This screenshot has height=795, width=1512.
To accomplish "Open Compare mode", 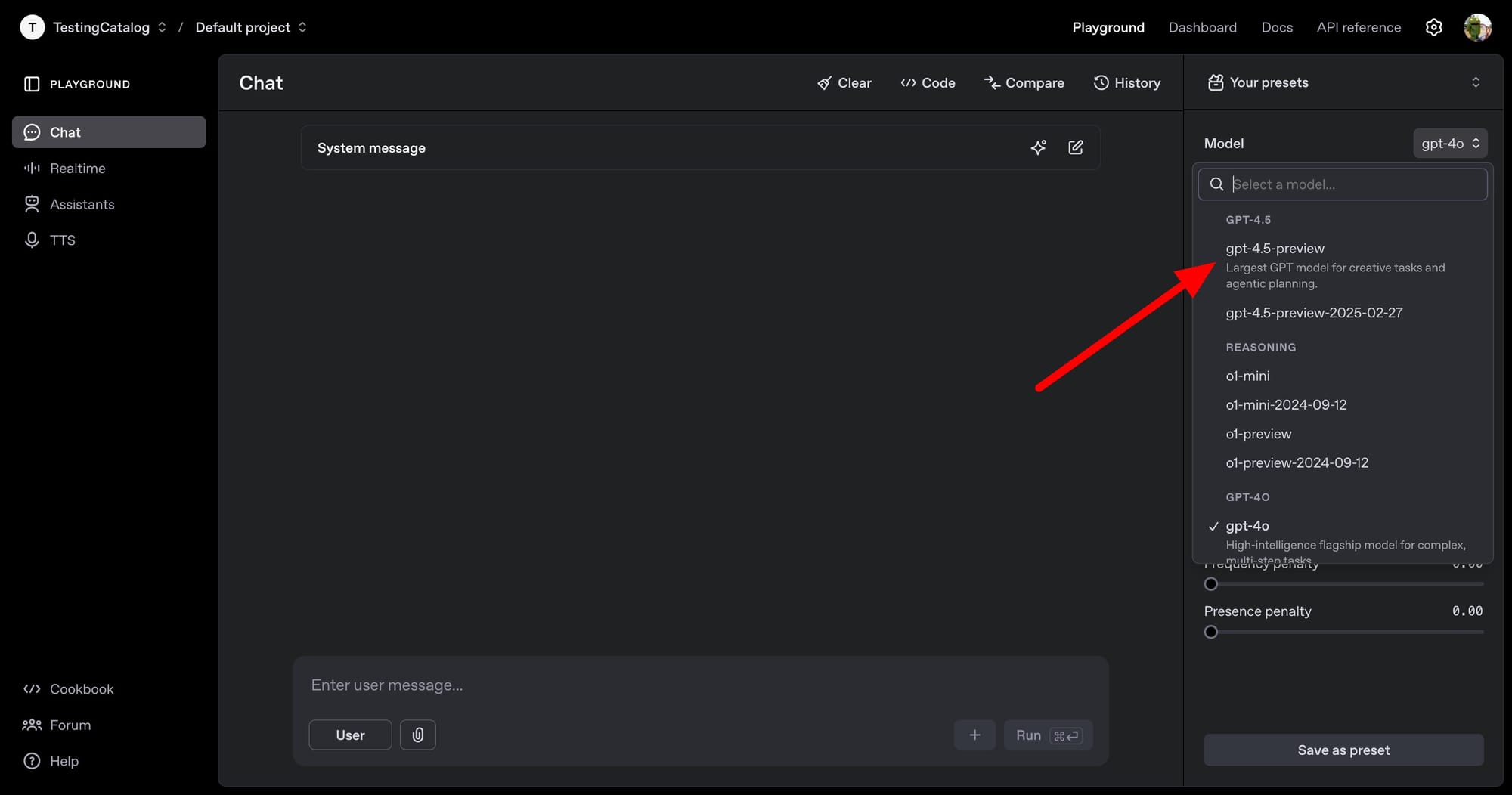I will (x=1024, y=83).
